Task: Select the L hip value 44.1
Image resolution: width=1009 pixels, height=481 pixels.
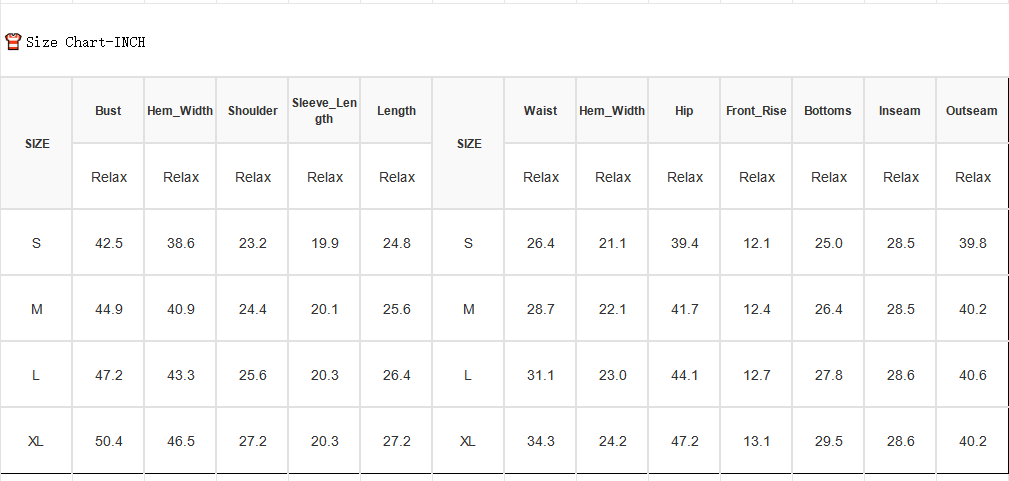Action: pos(685,375)
